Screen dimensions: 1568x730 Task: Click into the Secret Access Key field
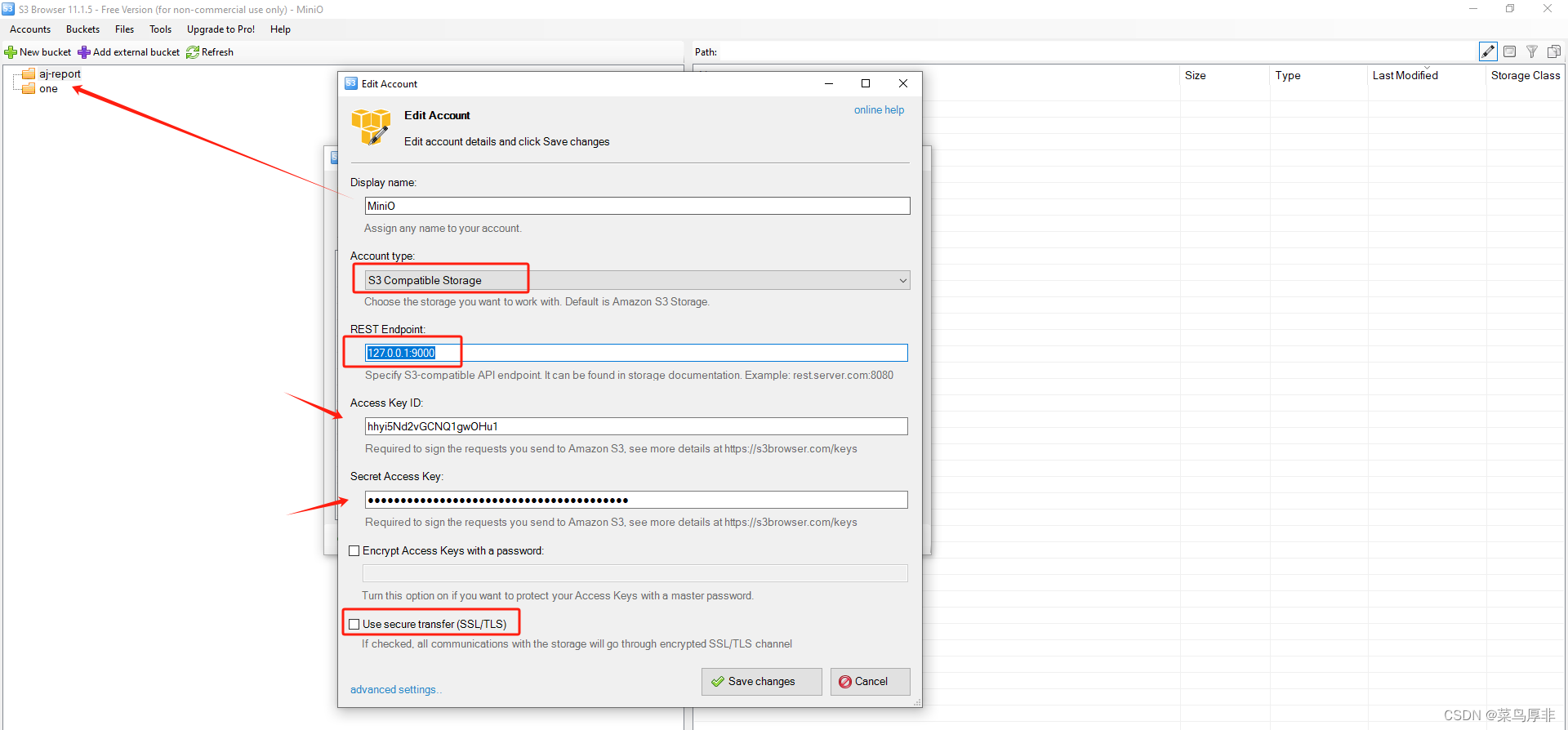point(636,500)
